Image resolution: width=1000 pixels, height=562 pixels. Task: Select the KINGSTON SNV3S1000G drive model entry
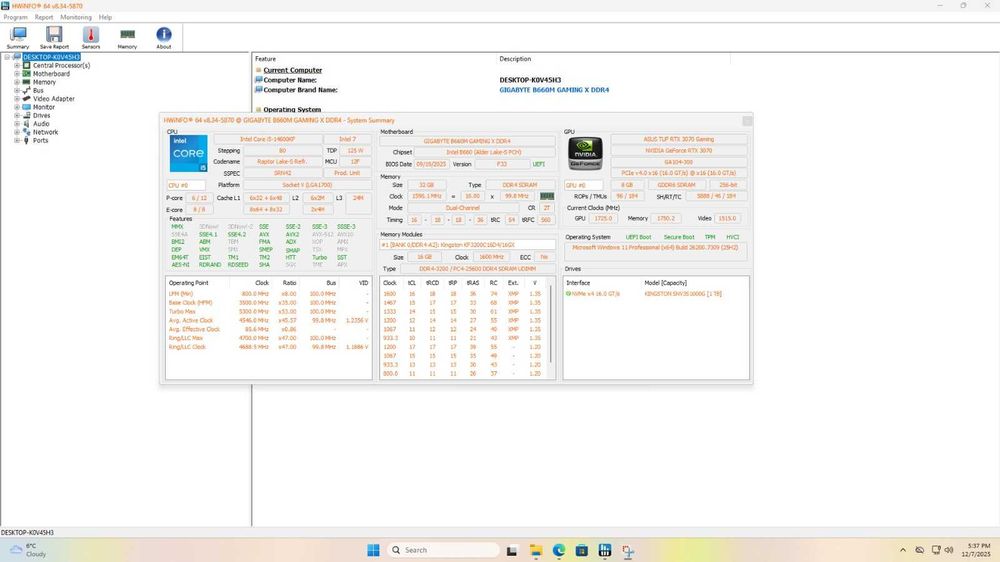[682, 294]
